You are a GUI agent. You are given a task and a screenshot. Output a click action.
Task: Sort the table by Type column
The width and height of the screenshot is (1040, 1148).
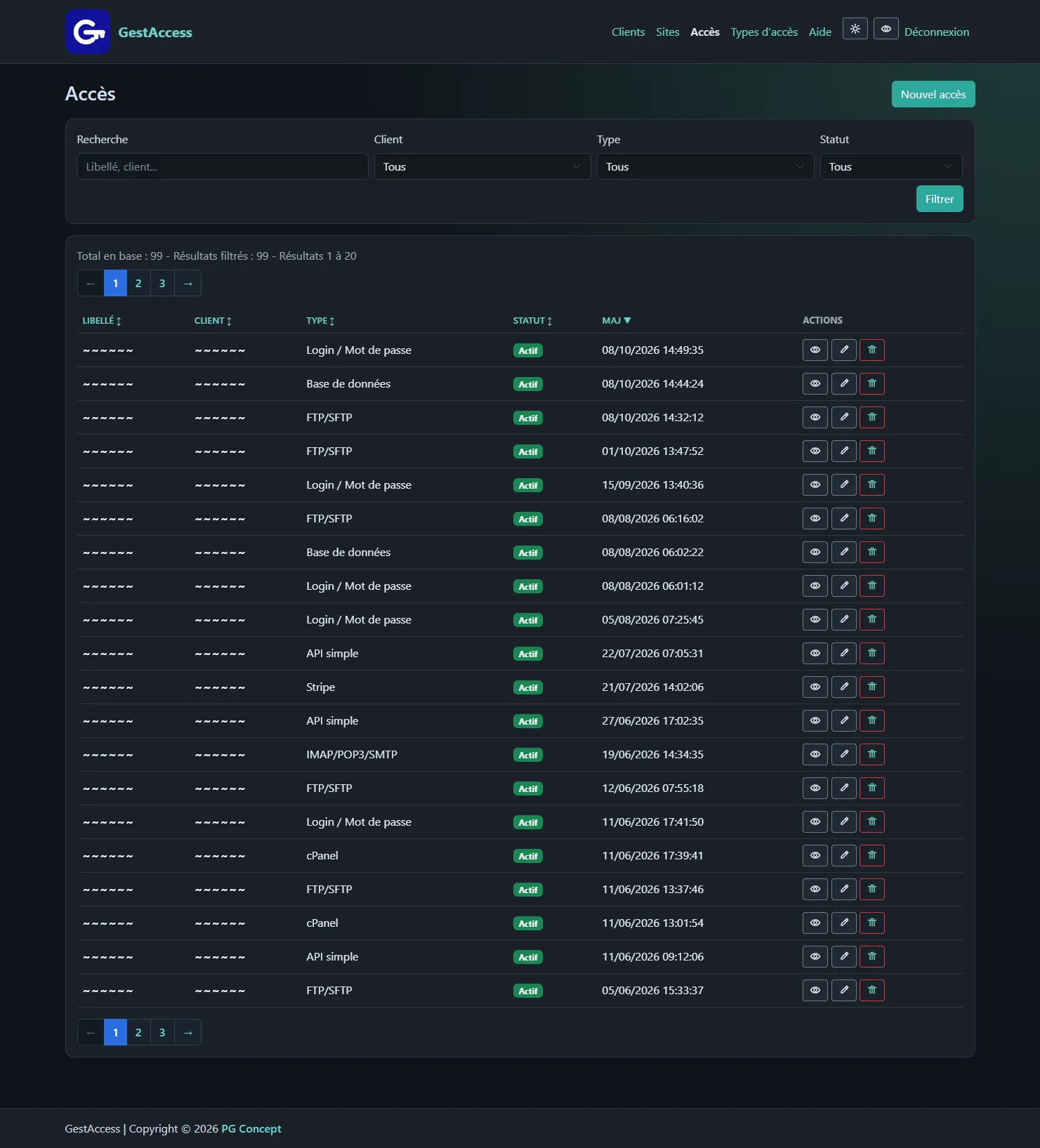(x=320, y=320)
